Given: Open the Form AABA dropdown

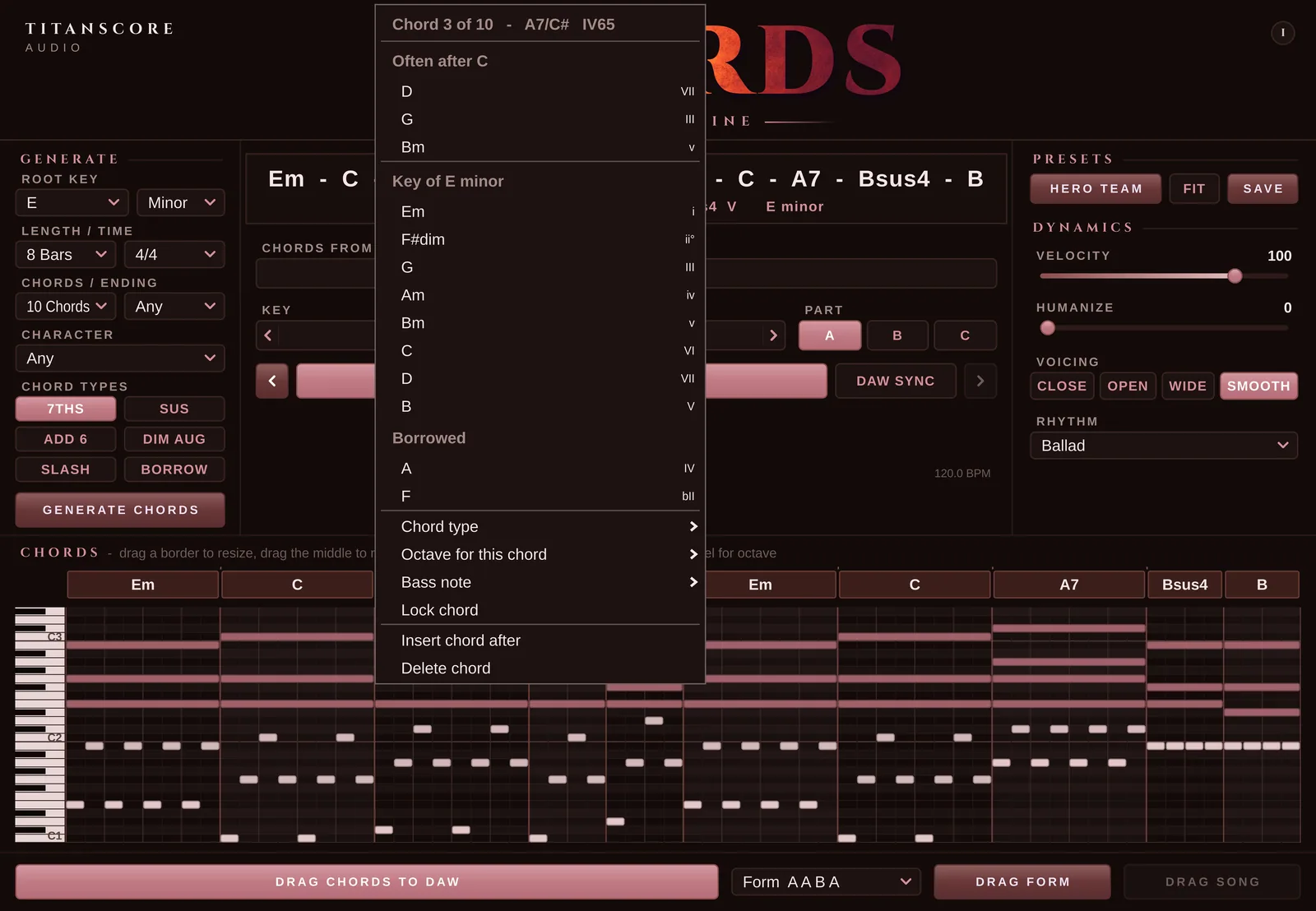Looking at the screenshot, I should pyautogui.click(x=826, y=882).
